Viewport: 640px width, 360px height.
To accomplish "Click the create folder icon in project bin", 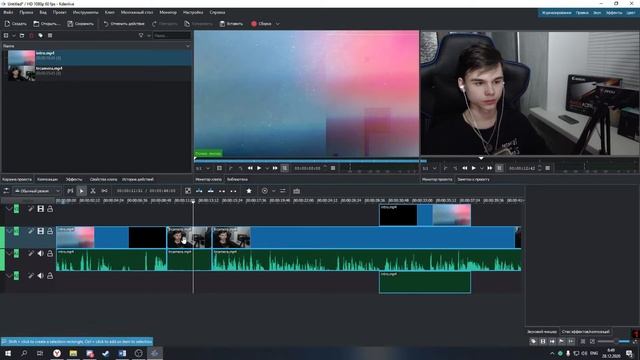I will (x=22, y=36).
